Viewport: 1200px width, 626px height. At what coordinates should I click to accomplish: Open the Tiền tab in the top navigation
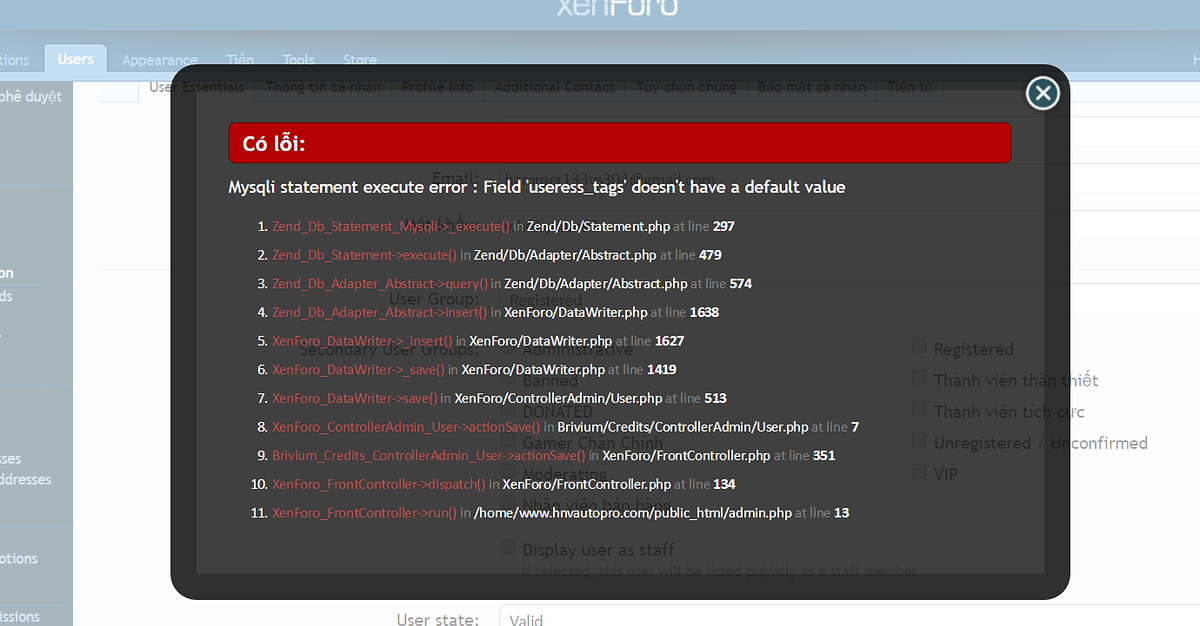tap(240, 60)
